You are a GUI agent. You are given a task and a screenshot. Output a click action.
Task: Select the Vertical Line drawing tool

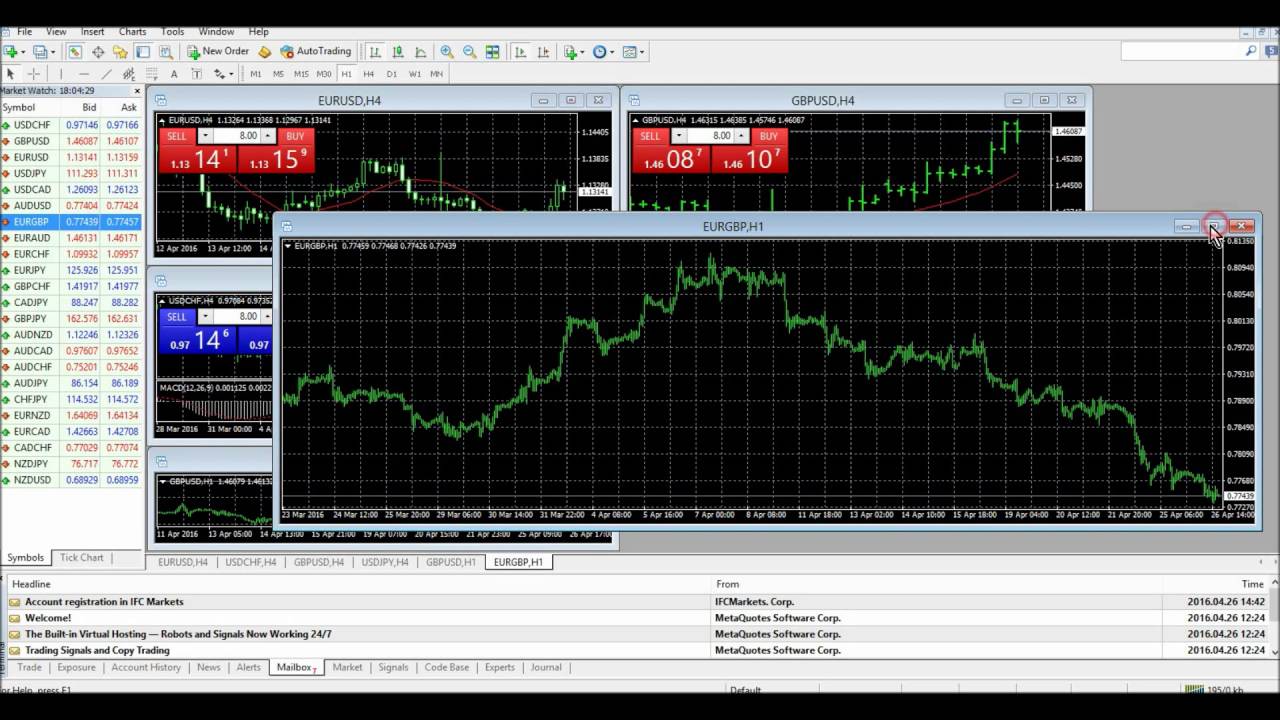(61, 74)
